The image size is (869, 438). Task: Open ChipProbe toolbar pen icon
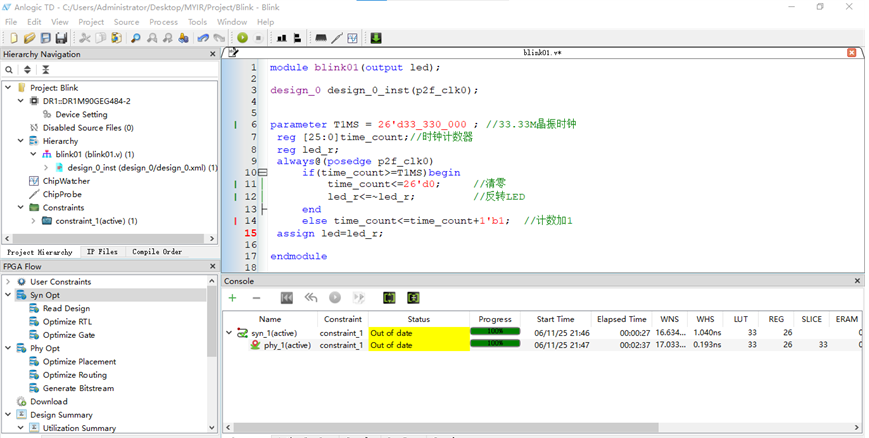tap(337, 38)
